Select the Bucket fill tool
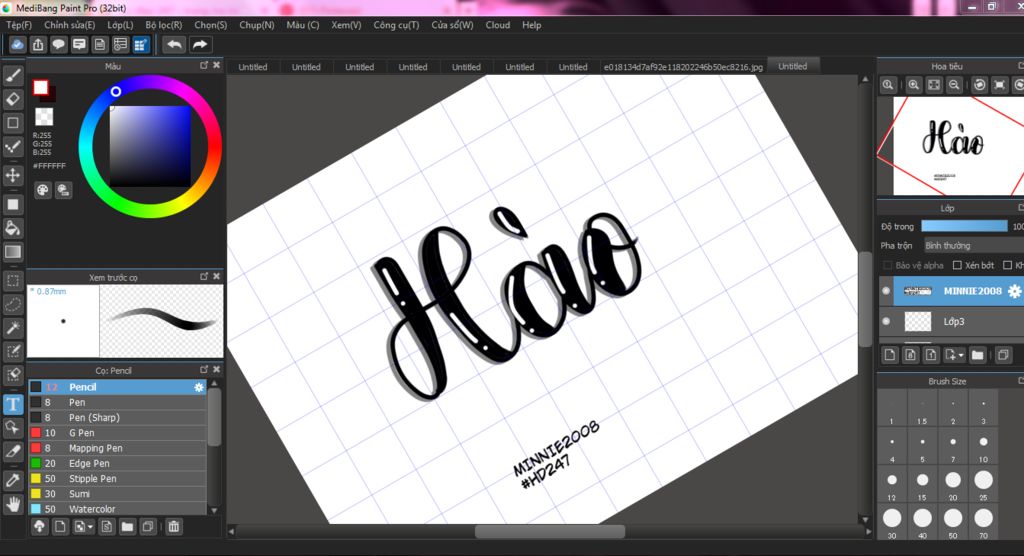The height and width of the screenshot is (556, 1024). point(13,228)
